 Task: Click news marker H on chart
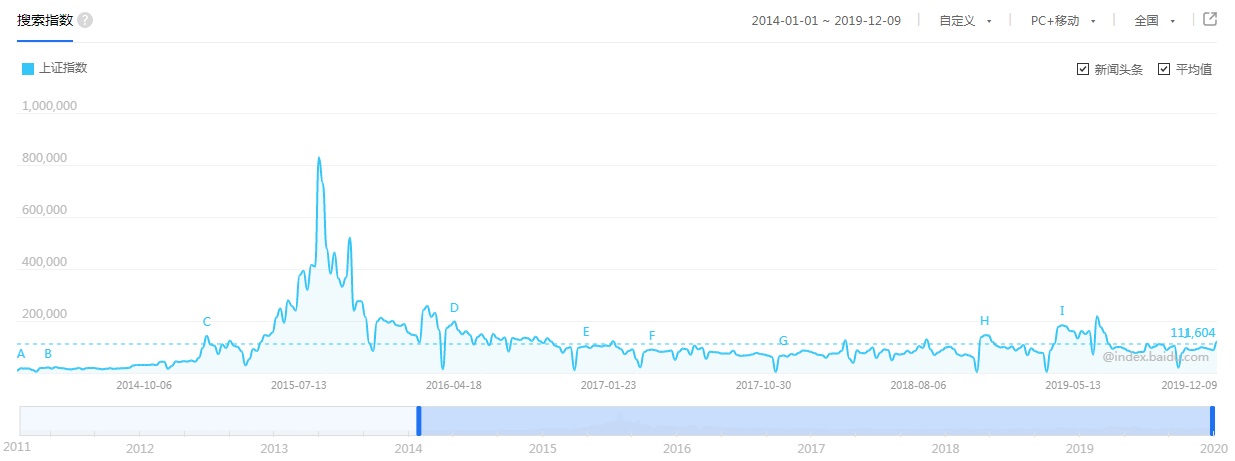pos(984,321)
